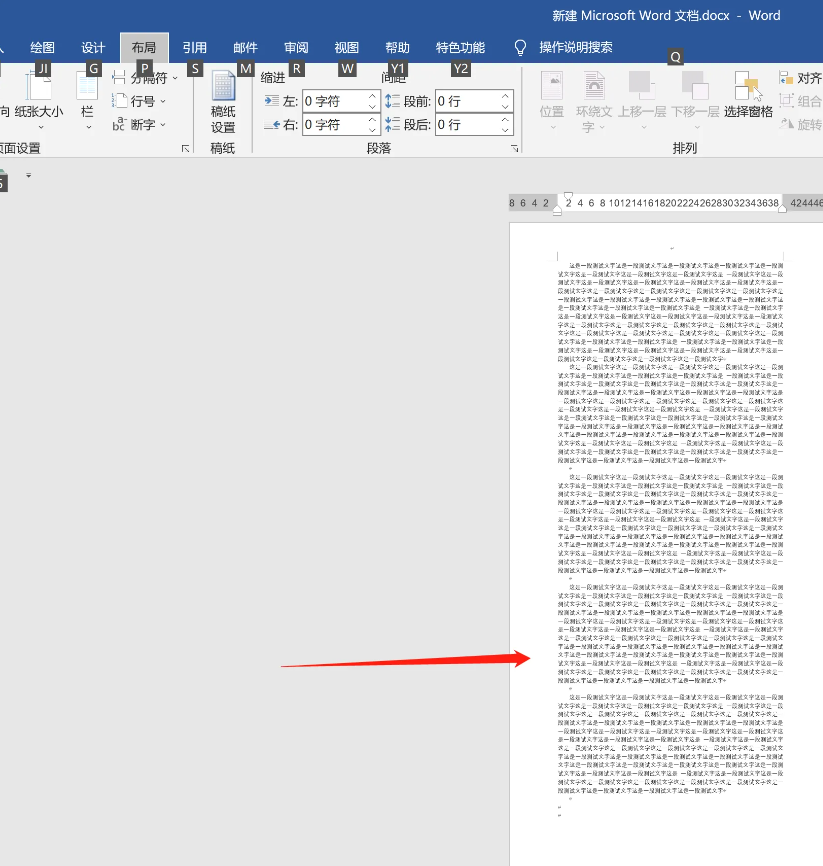Click inside the first paragraph of the document
The height and width of the screenshot is (866, 823).
coord(670,312)
